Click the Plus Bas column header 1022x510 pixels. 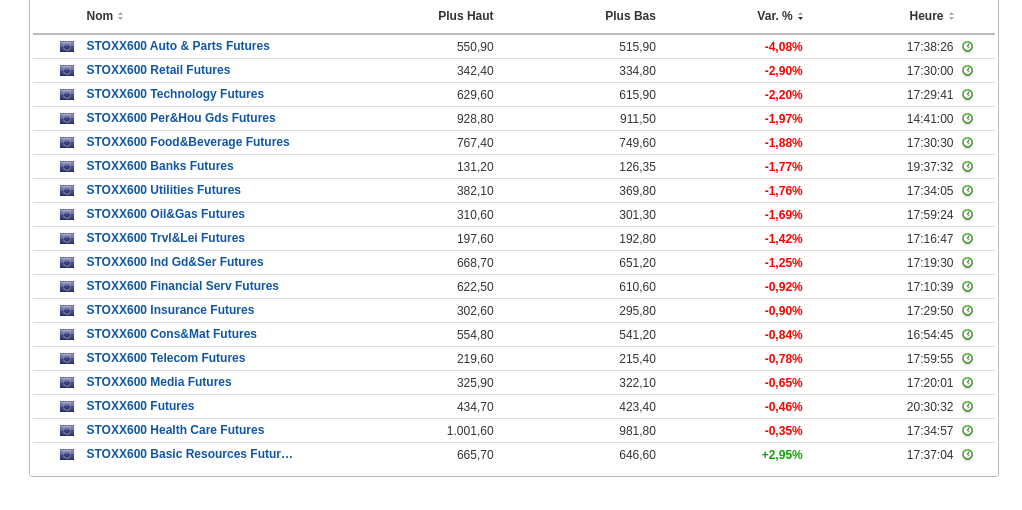pyautogui.click(x=630, y=16)
